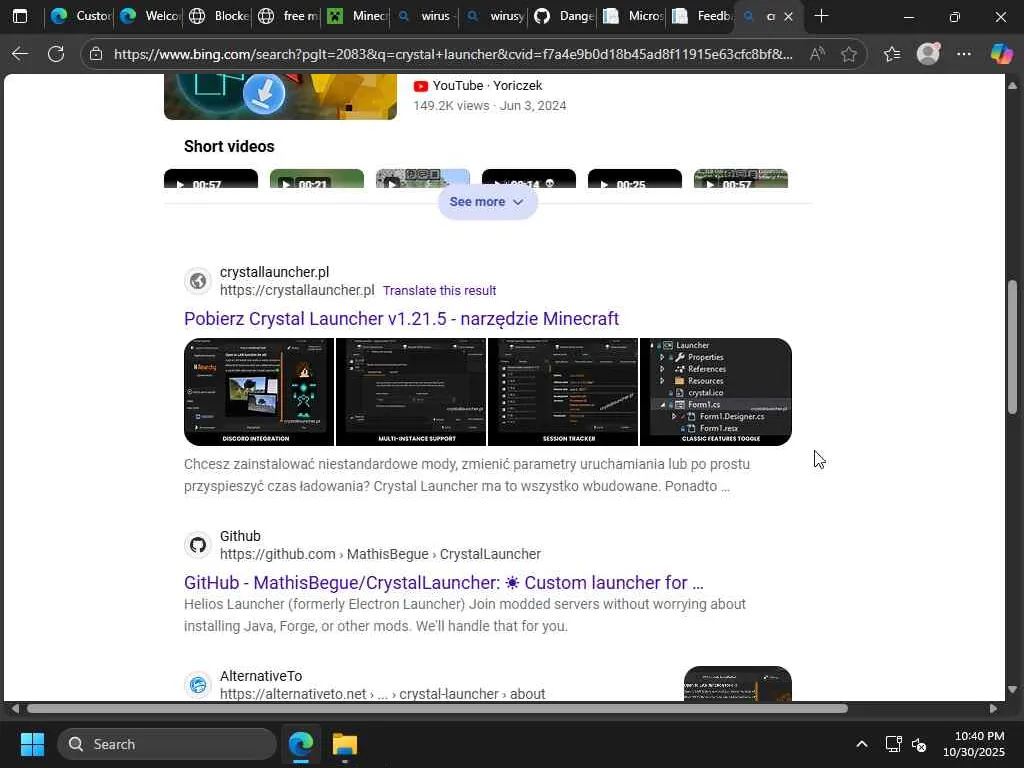Switch to the wirus tab
Image resolution: width=1024 pixels, height=768 pixels.
point(425,16)
